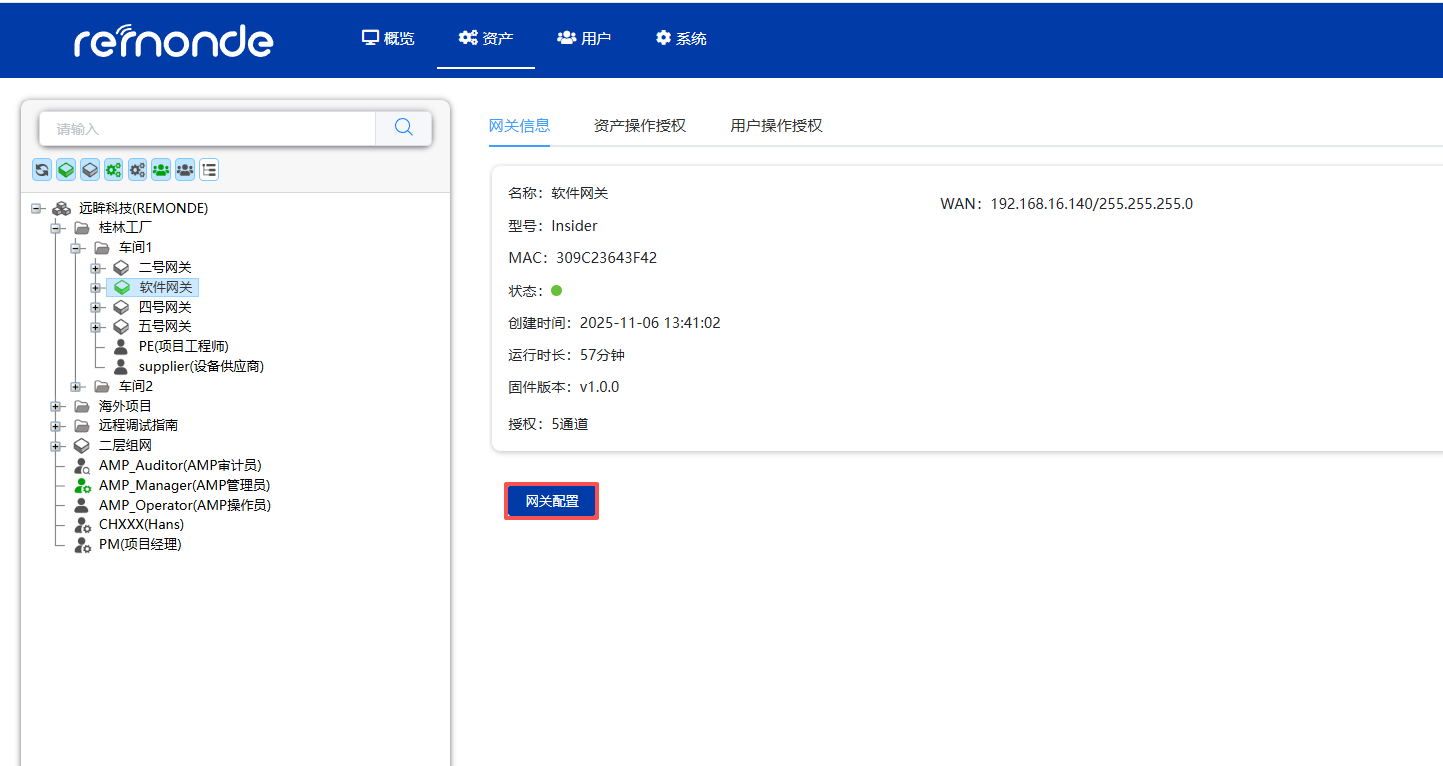Select the 软件网关 node in the tree
This screenshot has height=766, width=1443.
[165, 287]
